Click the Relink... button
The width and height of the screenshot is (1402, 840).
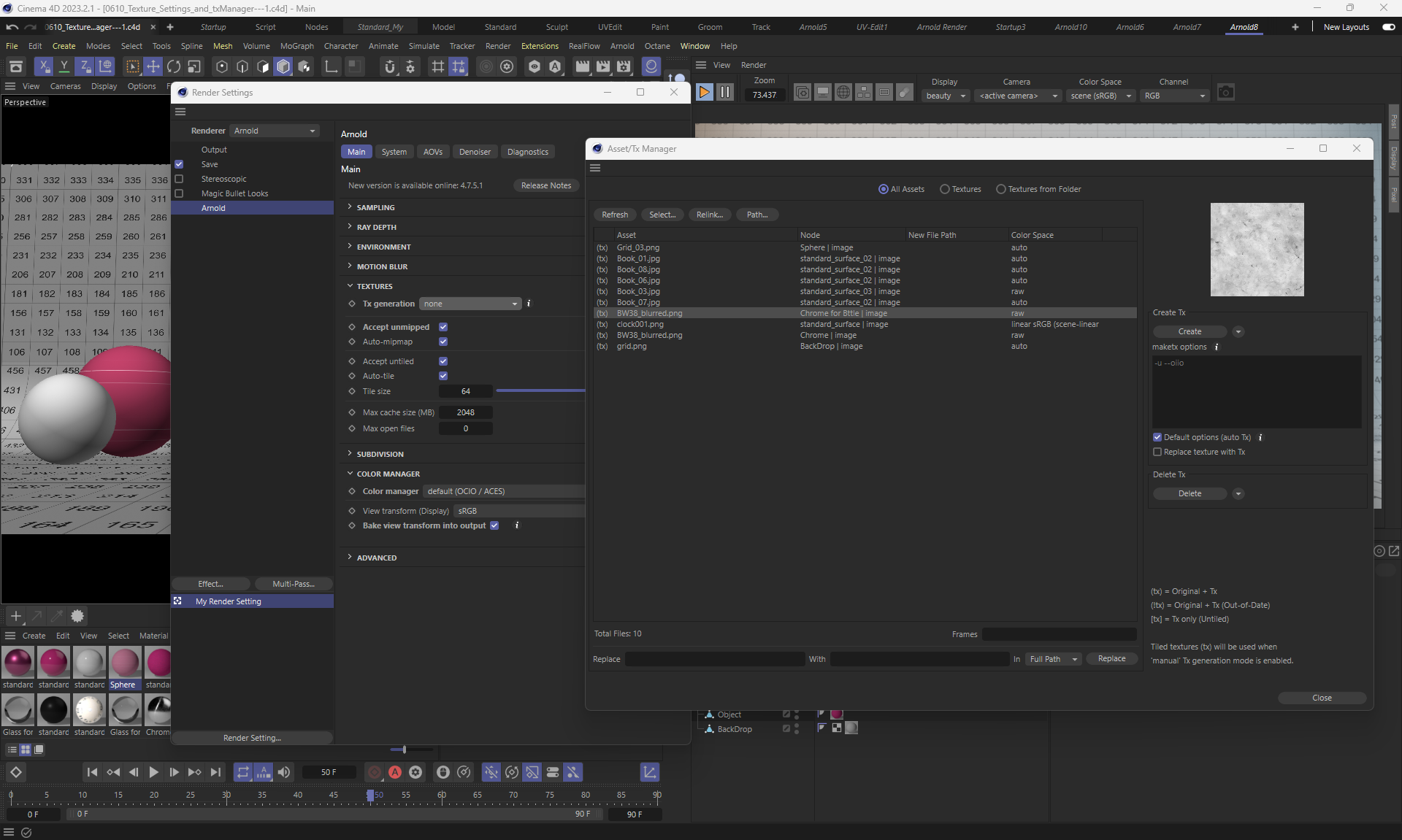[x=709, y=215]
